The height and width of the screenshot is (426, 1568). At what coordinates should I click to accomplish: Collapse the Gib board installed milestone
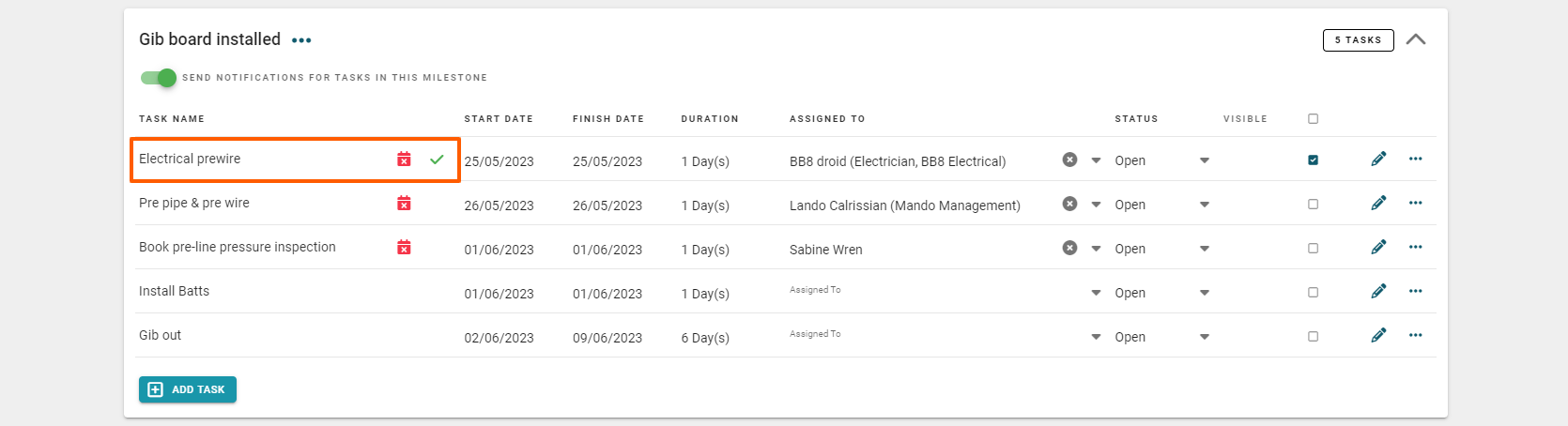(x=1416, y=39)
